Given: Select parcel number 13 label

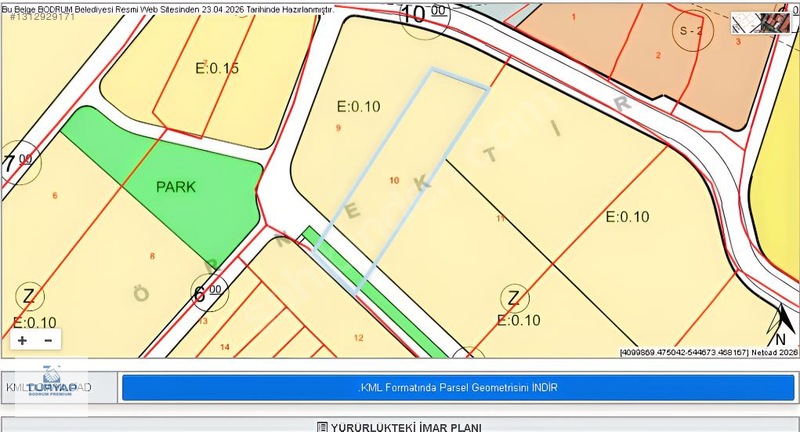Looking at the screenshot, I should point(203,321).
